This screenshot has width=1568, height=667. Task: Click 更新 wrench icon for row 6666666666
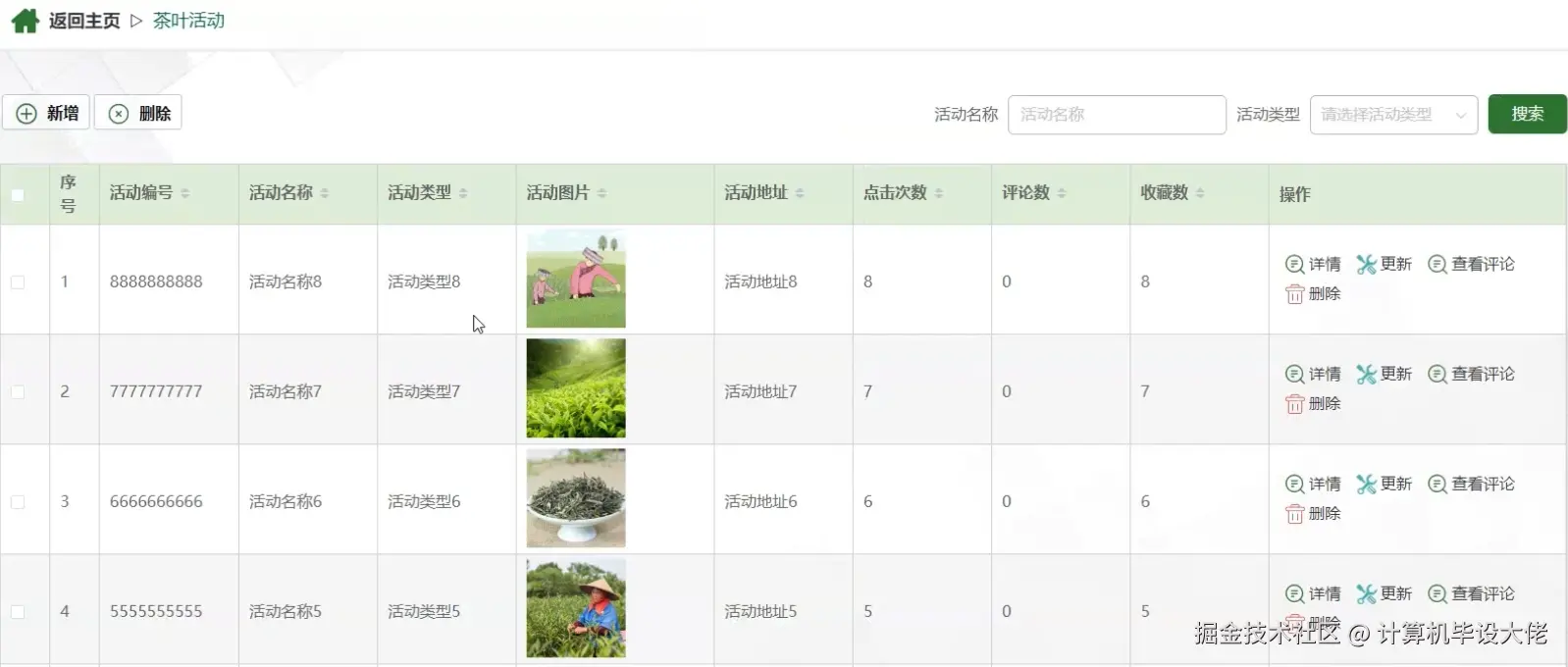click(x=1366, y=484)
